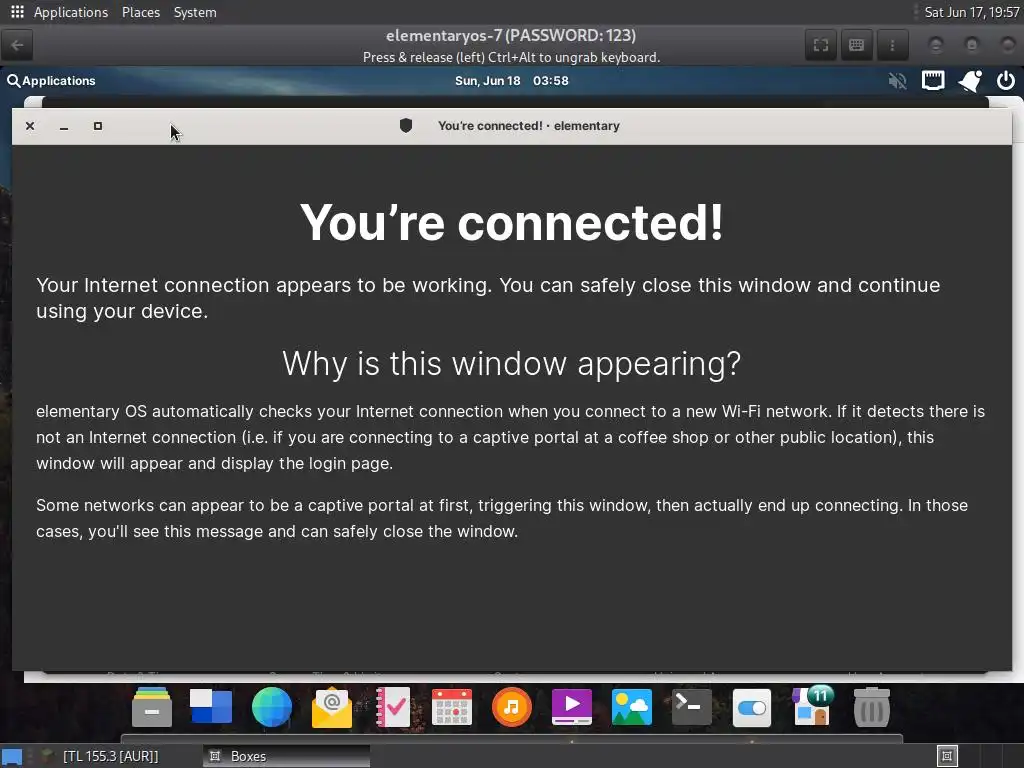Image resolution: width=1024 pixels, height=768 pixels.
Task: Toggle fullscreen in Boxes header bar
Action: [821, 45]
